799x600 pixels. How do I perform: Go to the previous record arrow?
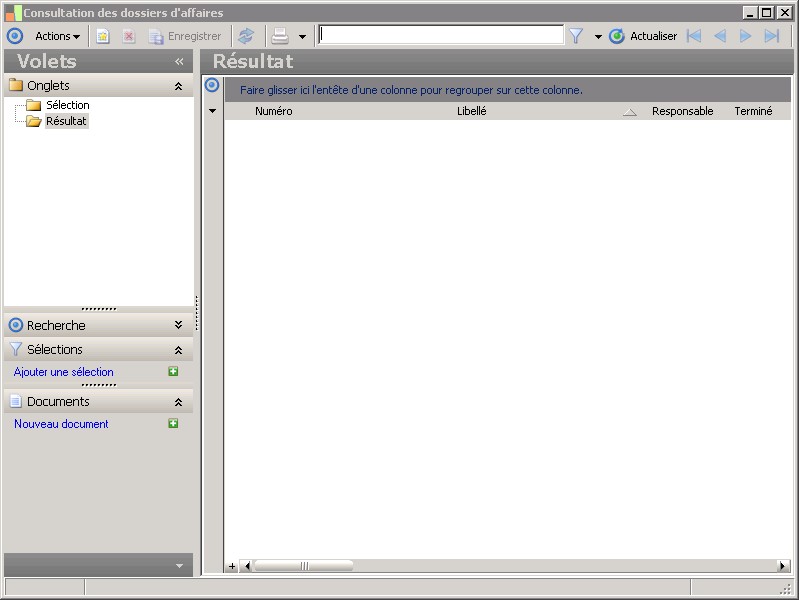pyautogui.click(x=720, y=36)
